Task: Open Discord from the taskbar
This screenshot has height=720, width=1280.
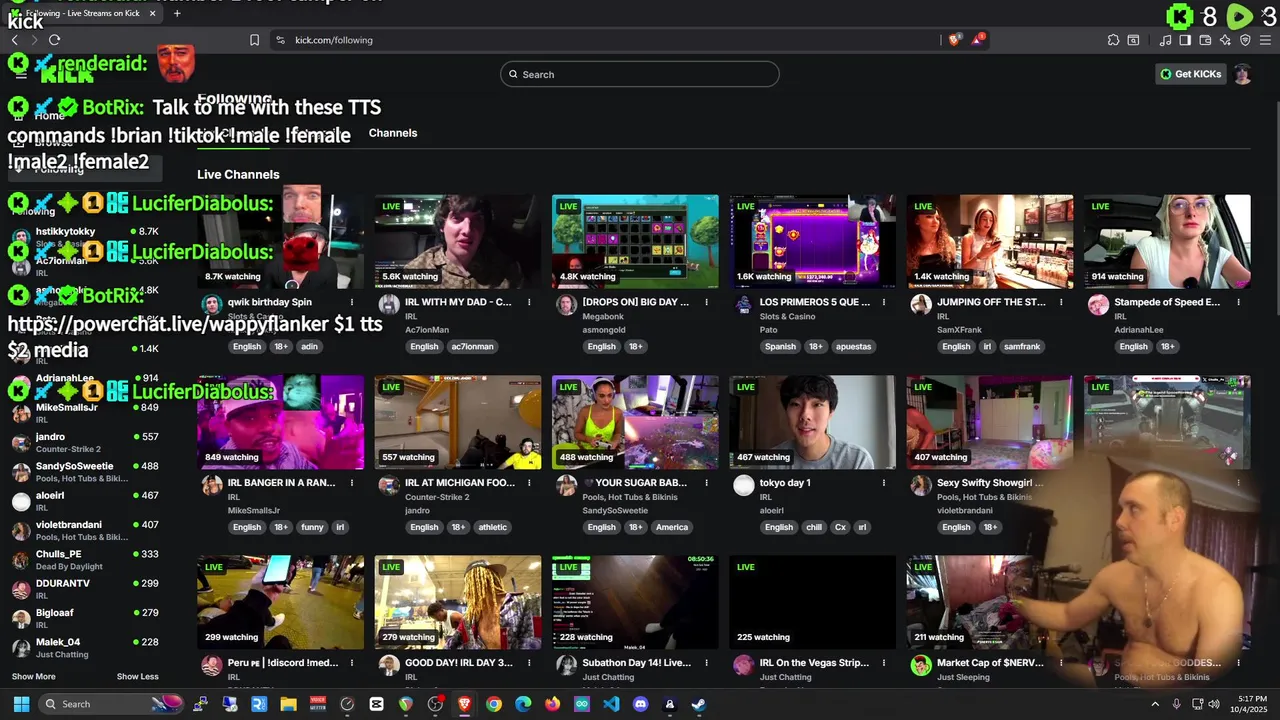Action: (640, 704)
